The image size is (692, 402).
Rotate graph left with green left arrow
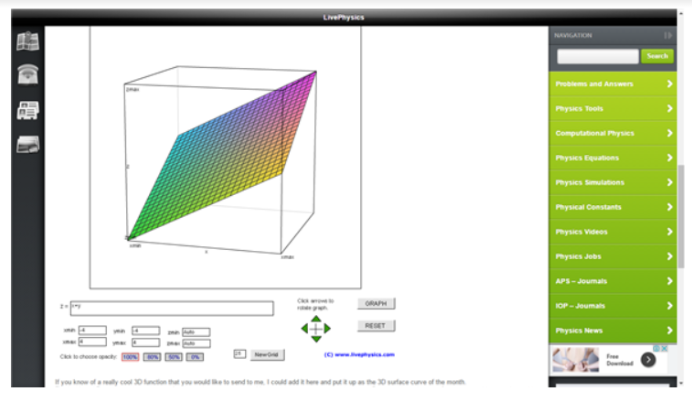305,328
